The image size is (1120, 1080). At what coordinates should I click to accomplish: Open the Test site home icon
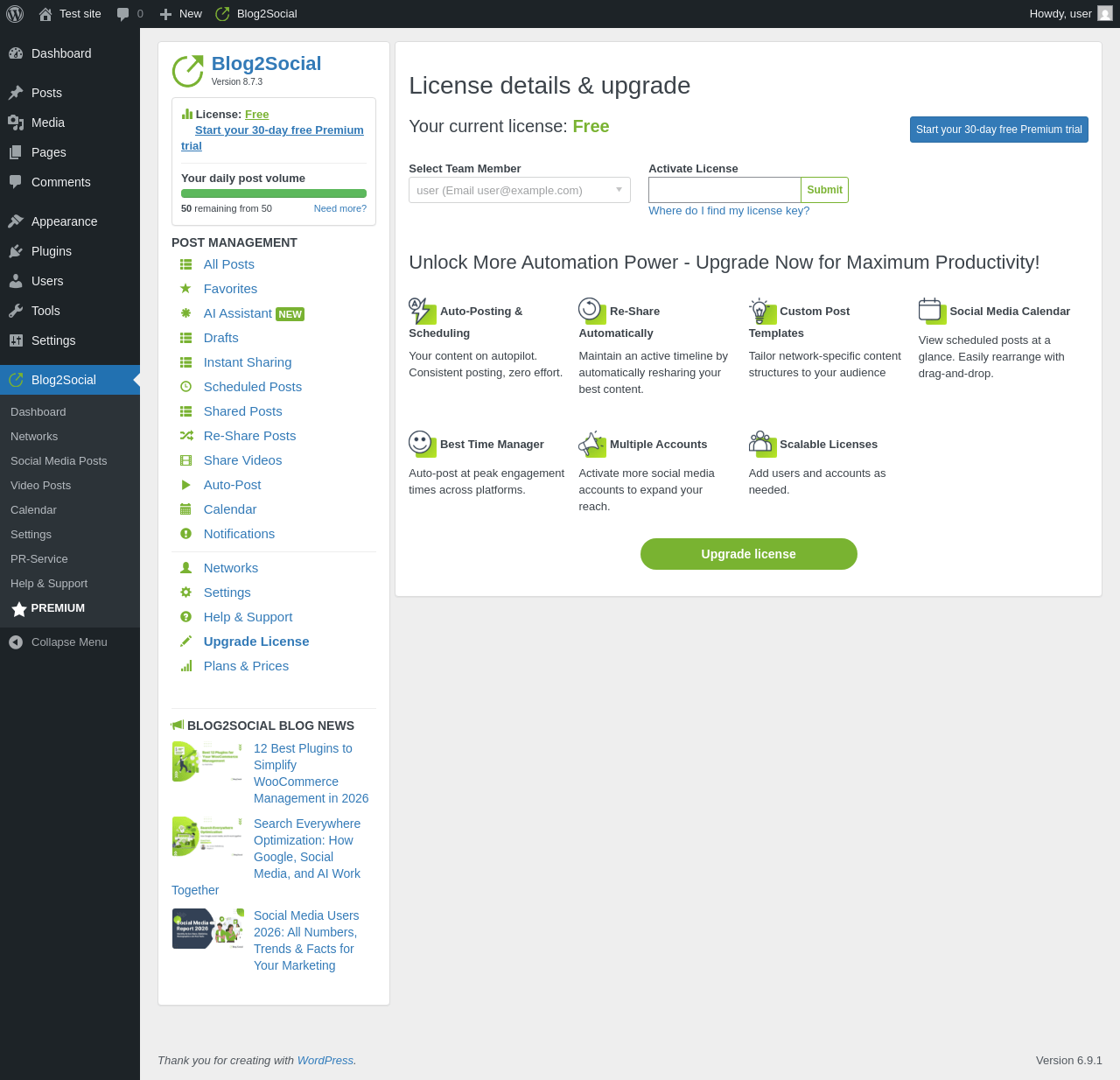coord(45,14)
